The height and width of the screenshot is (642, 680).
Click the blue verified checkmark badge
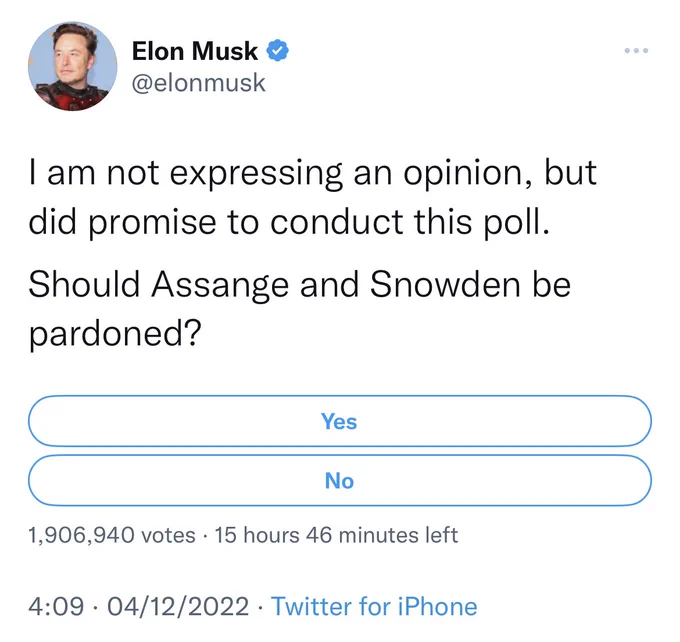(277, 51)
